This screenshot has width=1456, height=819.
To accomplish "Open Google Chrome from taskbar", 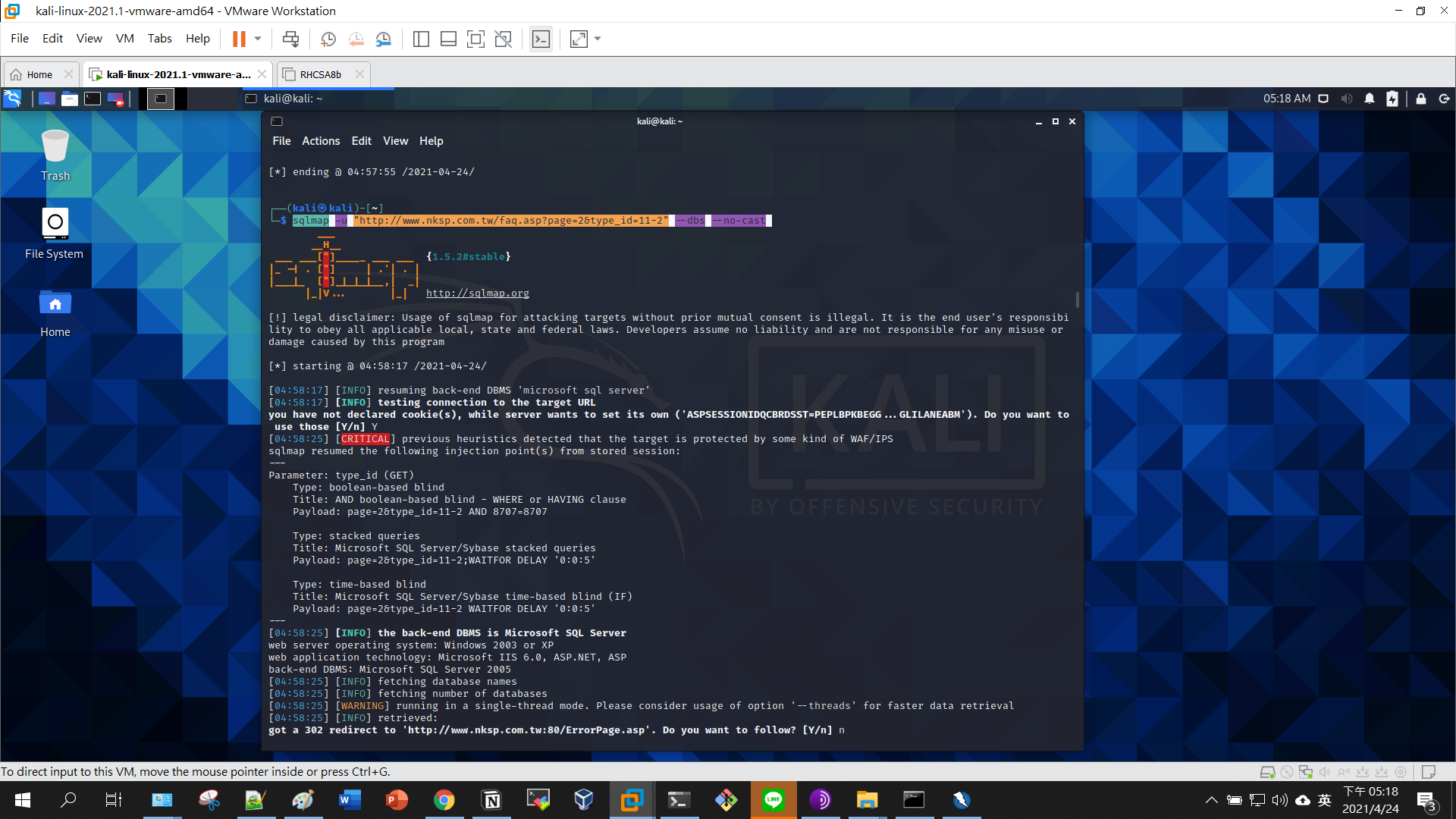I will coord(444,800).
